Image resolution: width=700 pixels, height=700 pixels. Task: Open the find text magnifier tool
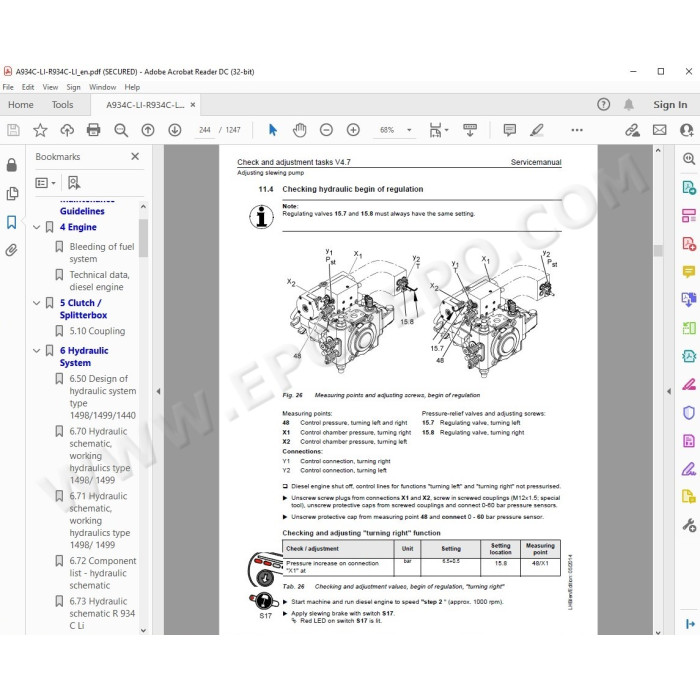point(121,130)
